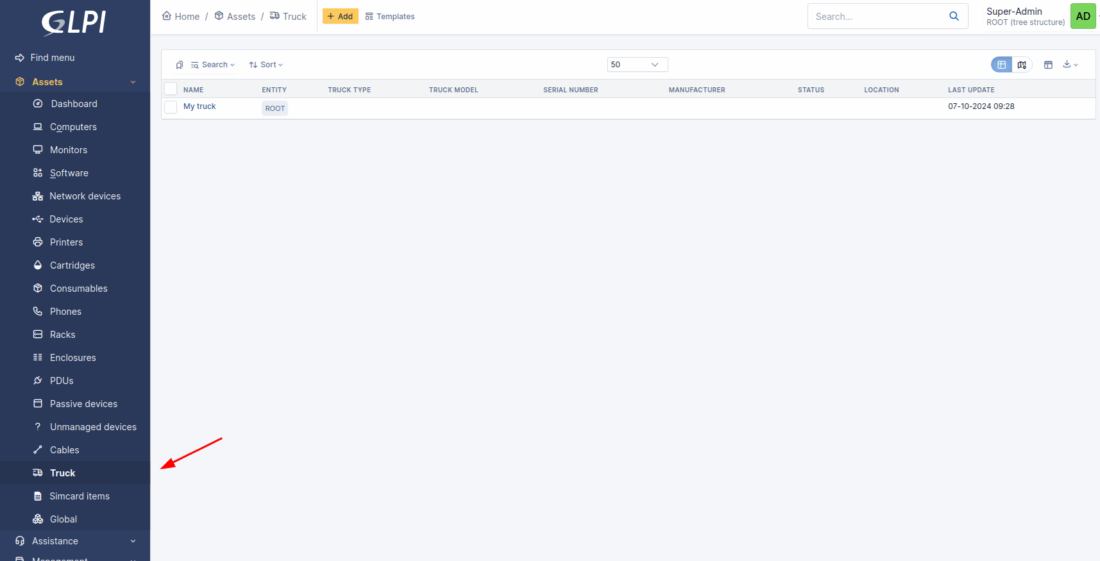Open Simcard items in the sidebar

(x=80, y=496)
